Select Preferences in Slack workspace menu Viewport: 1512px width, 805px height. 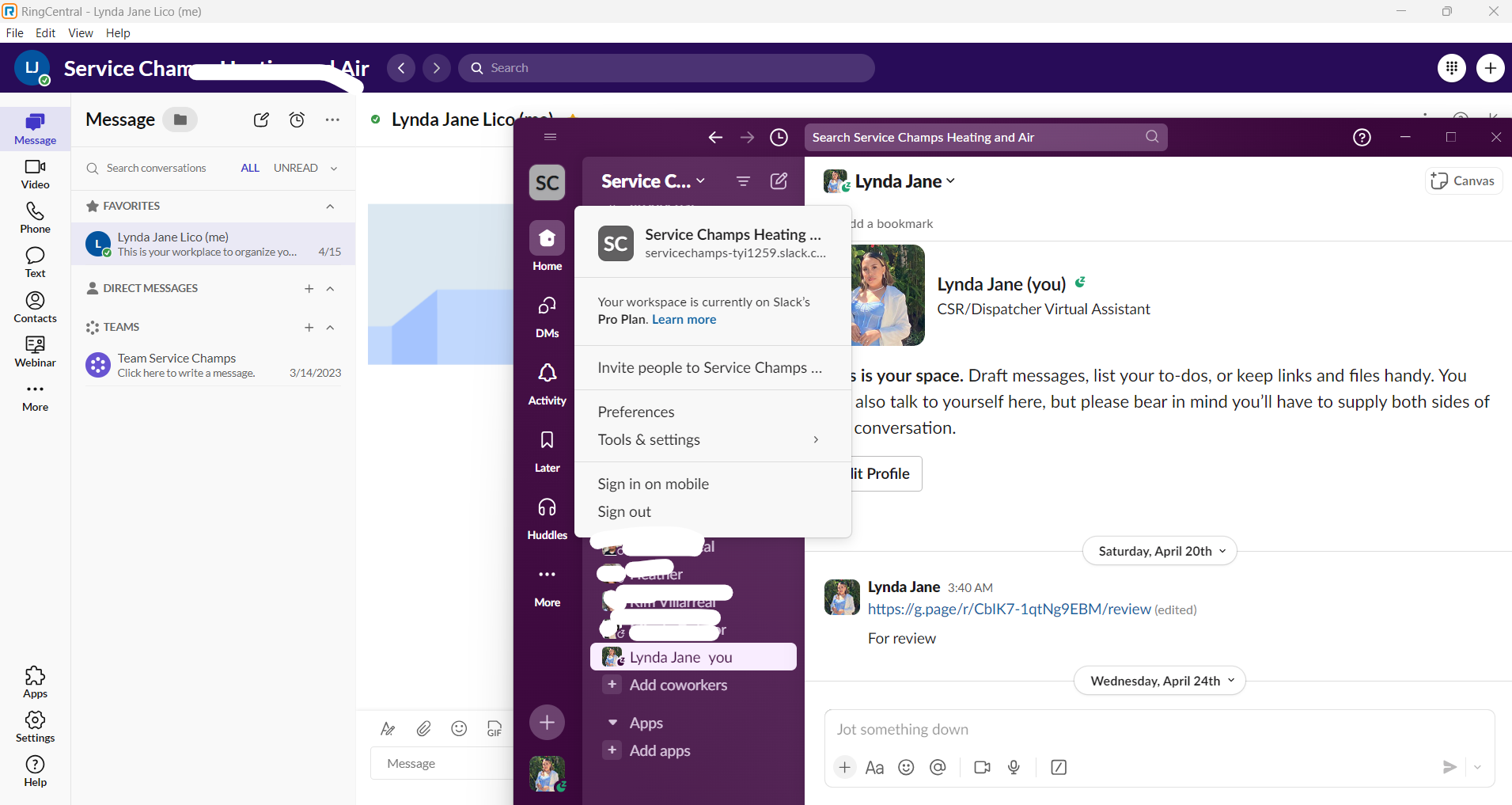[x=636, y=412]
